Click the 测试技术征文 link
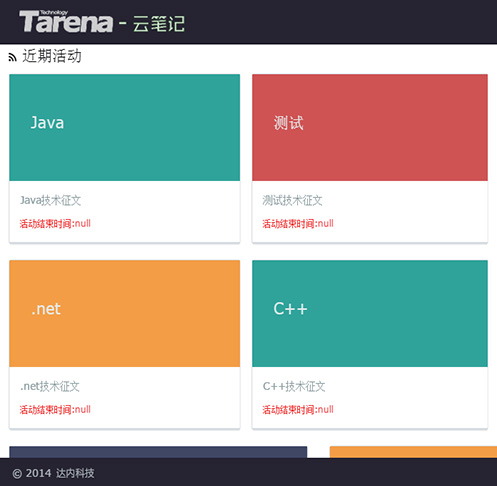Screen dimensions: 497x486 [292, 200]
